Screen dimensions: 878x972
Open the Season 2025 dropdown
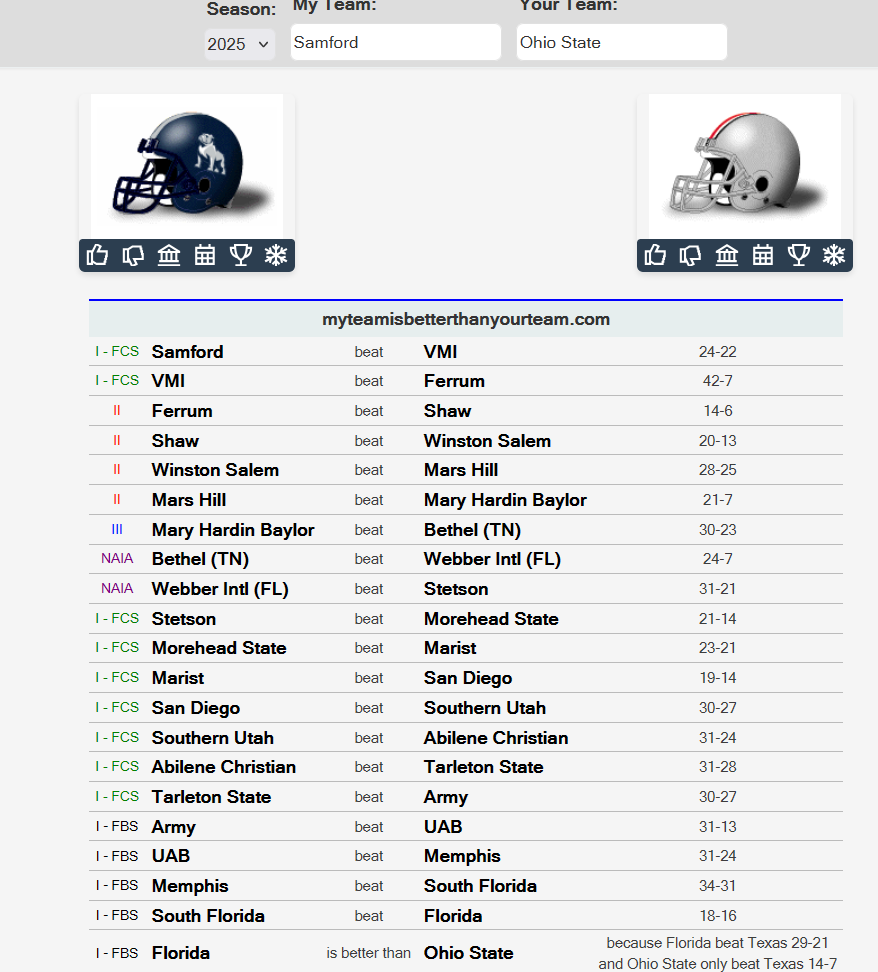click(x=239, y=44)
